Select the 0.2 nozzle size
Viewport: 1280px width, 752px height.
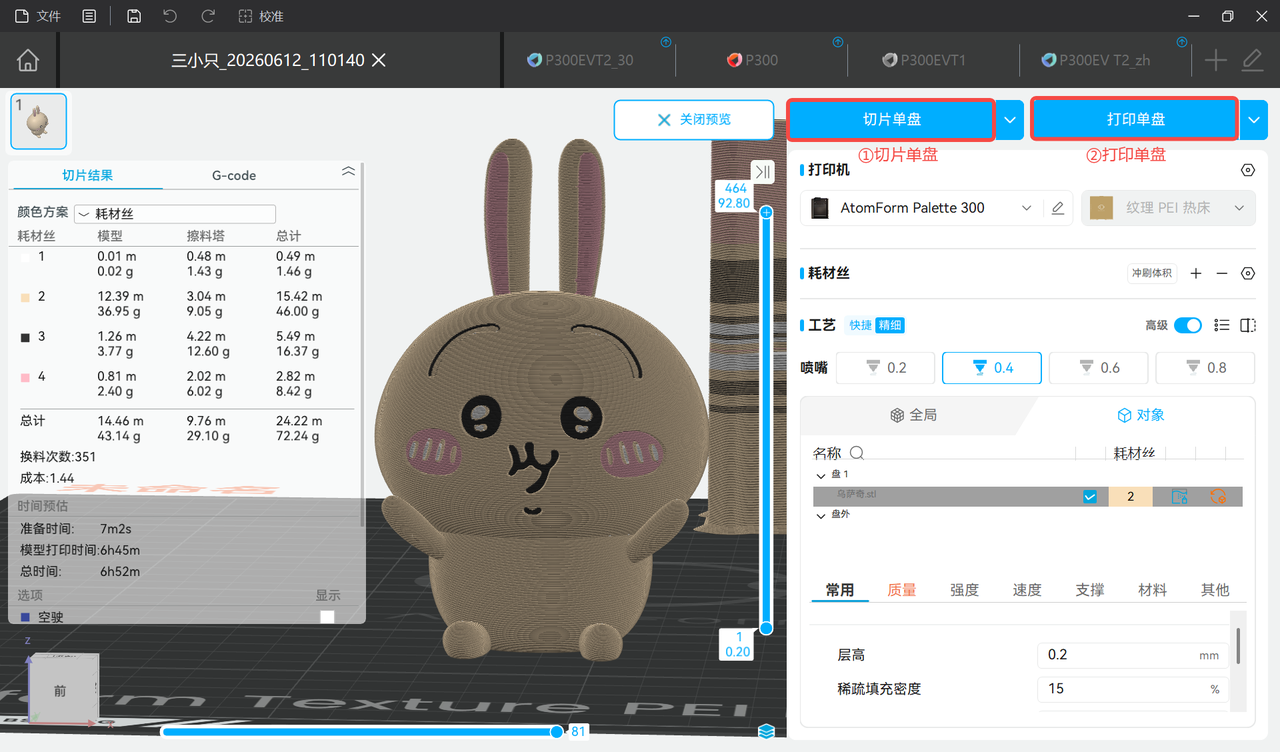click(x=885, y=368)
